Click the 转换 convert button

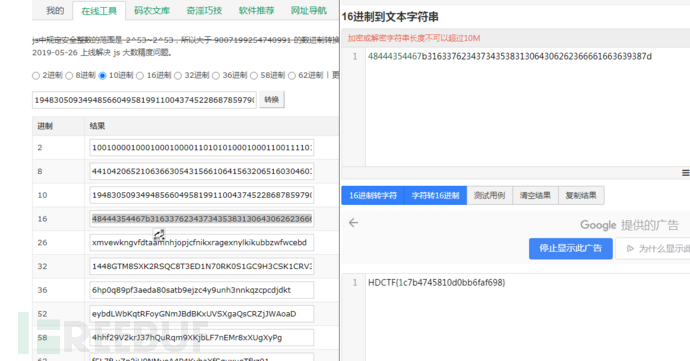272,99
